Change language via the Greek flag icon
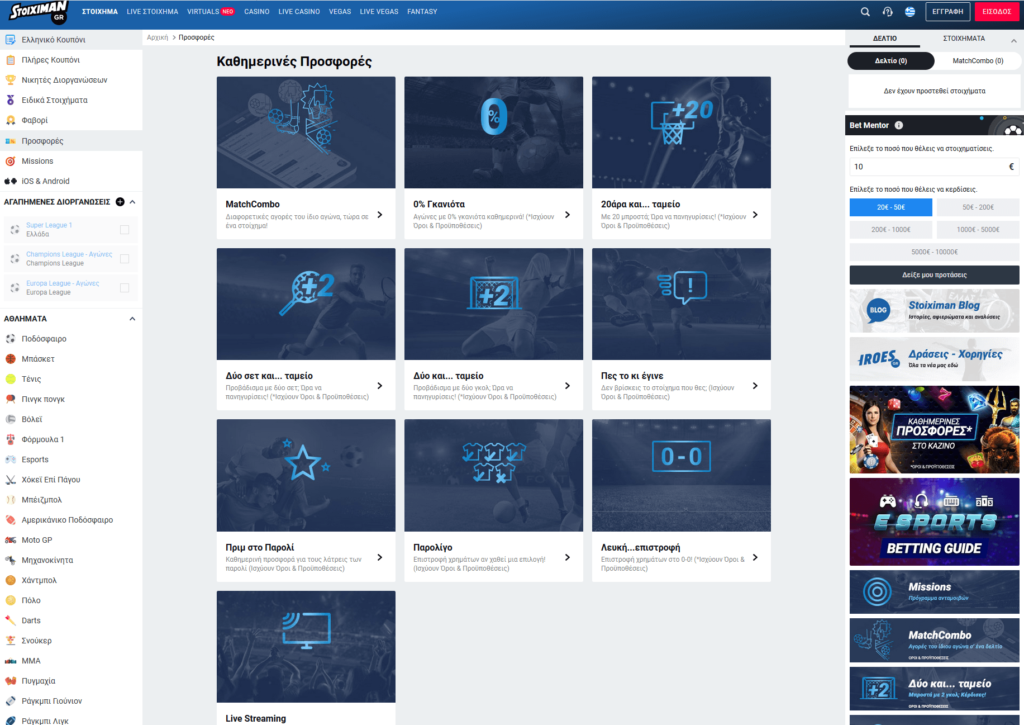 pos(910,12)
